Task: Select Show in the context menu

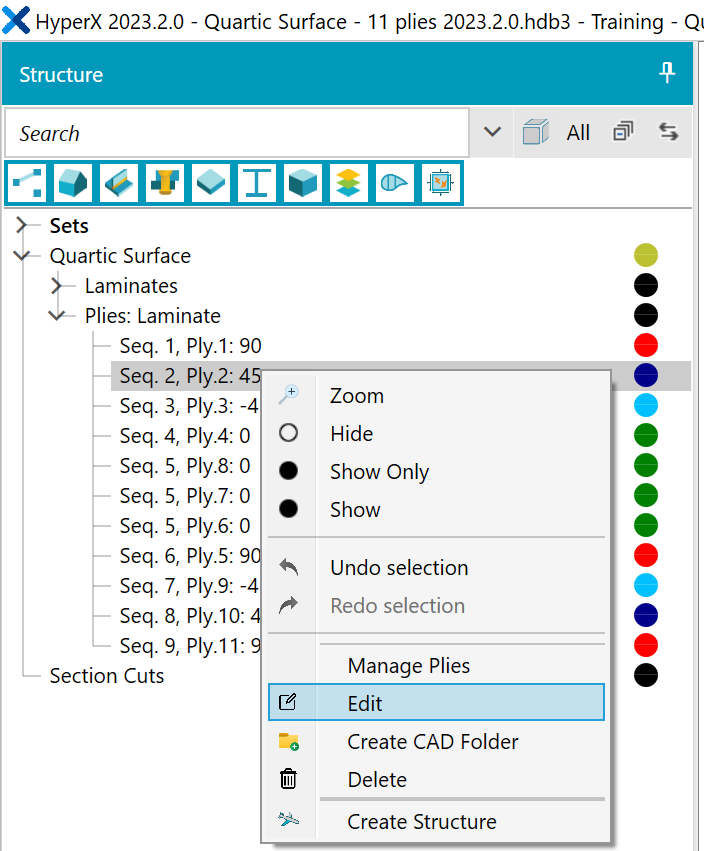Action: (x=356, y=510)
